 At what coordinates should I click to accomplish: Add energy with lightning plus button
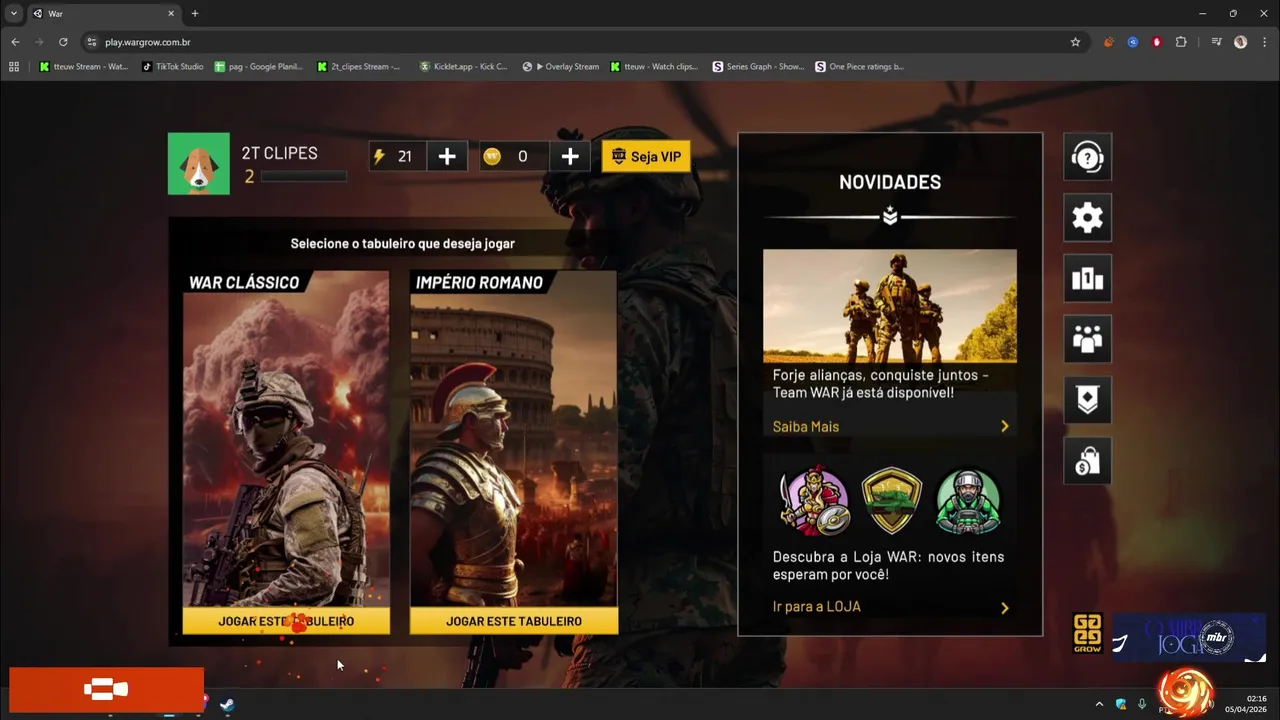[x=447, y=156]
